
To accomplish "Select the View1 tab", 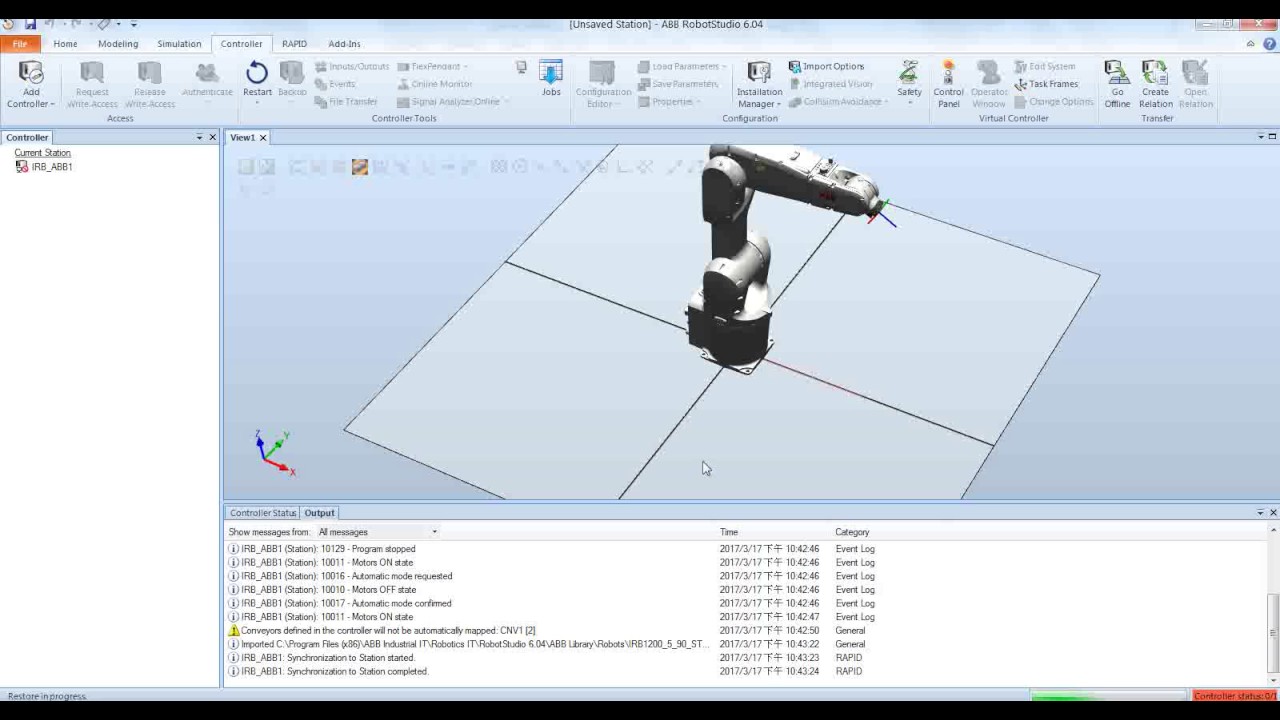I will click(x=243, y=137).
